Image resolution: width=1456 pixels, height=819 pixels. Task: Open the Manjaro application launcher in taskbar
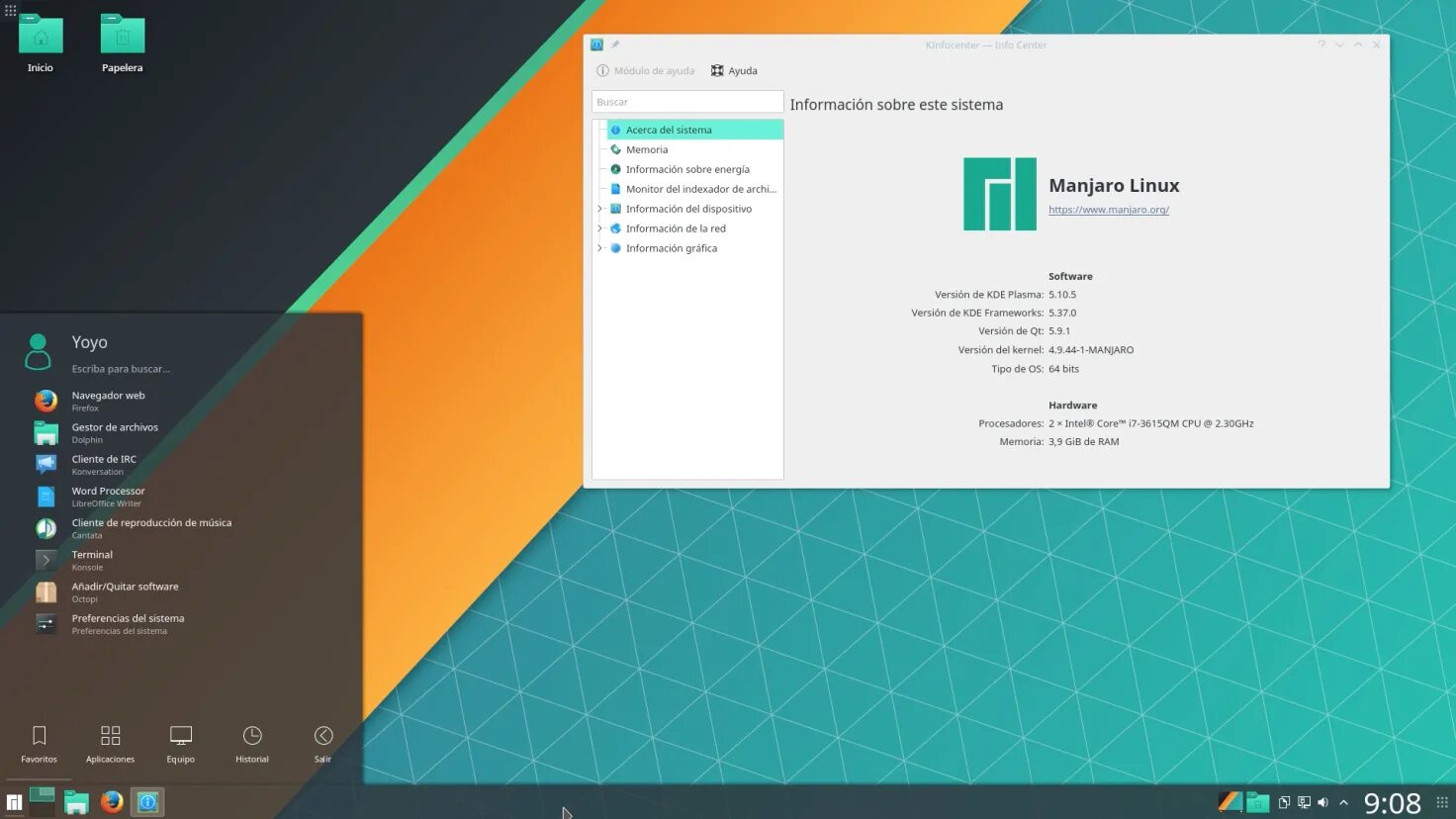(x=14, y=802)
